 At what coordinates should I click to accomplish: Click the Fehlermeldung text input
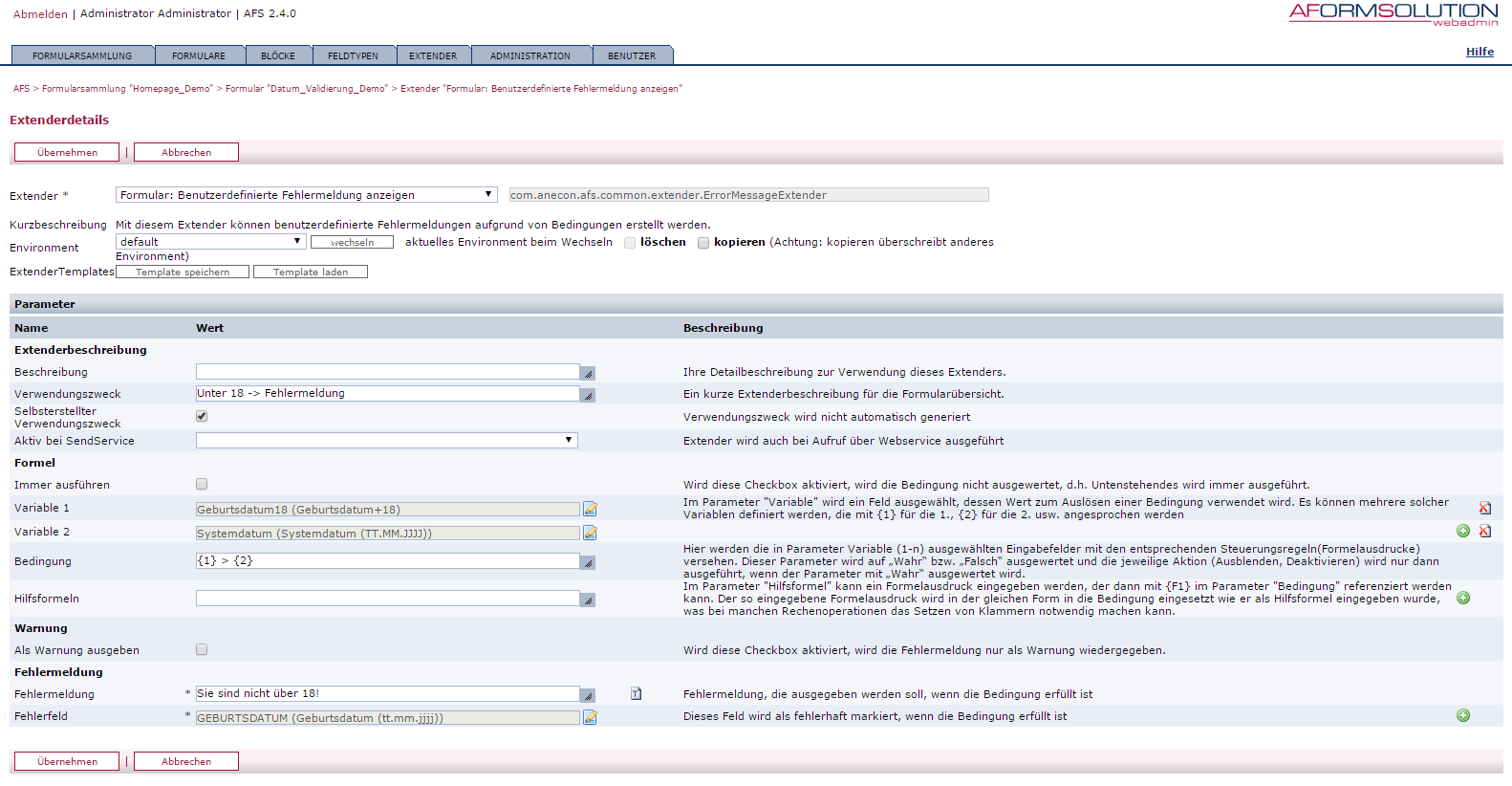coord(388,693)
